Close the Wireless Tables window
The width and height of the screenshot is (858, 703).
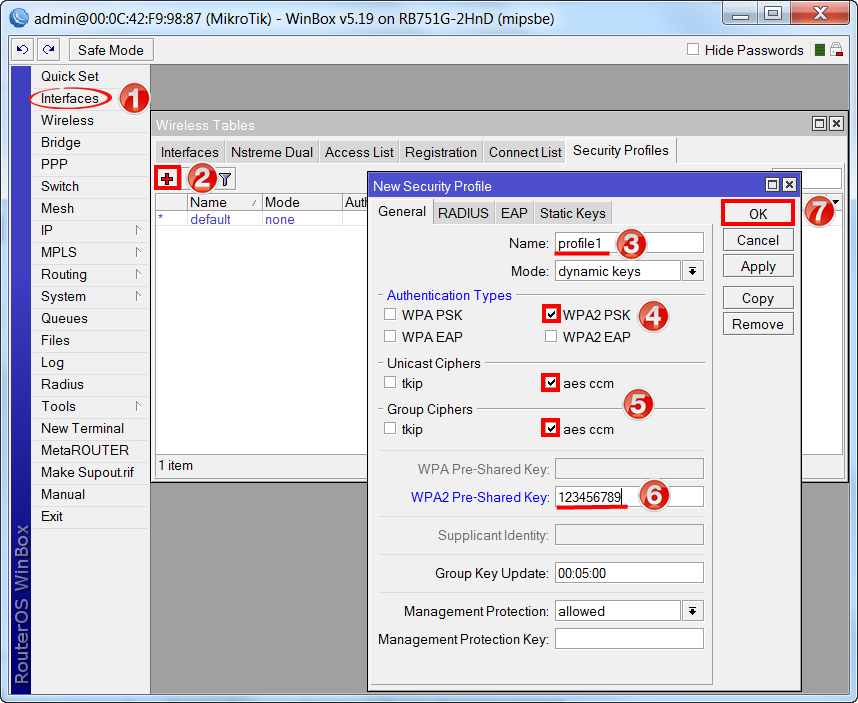836,124
